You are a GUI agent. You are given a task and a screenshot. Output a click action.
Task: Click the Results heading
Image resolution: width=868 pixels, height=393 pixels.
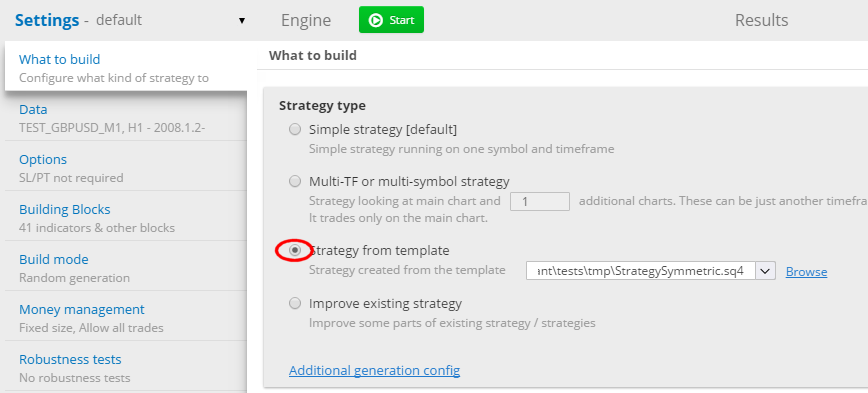pyautogui.click(x=761, y=20)
